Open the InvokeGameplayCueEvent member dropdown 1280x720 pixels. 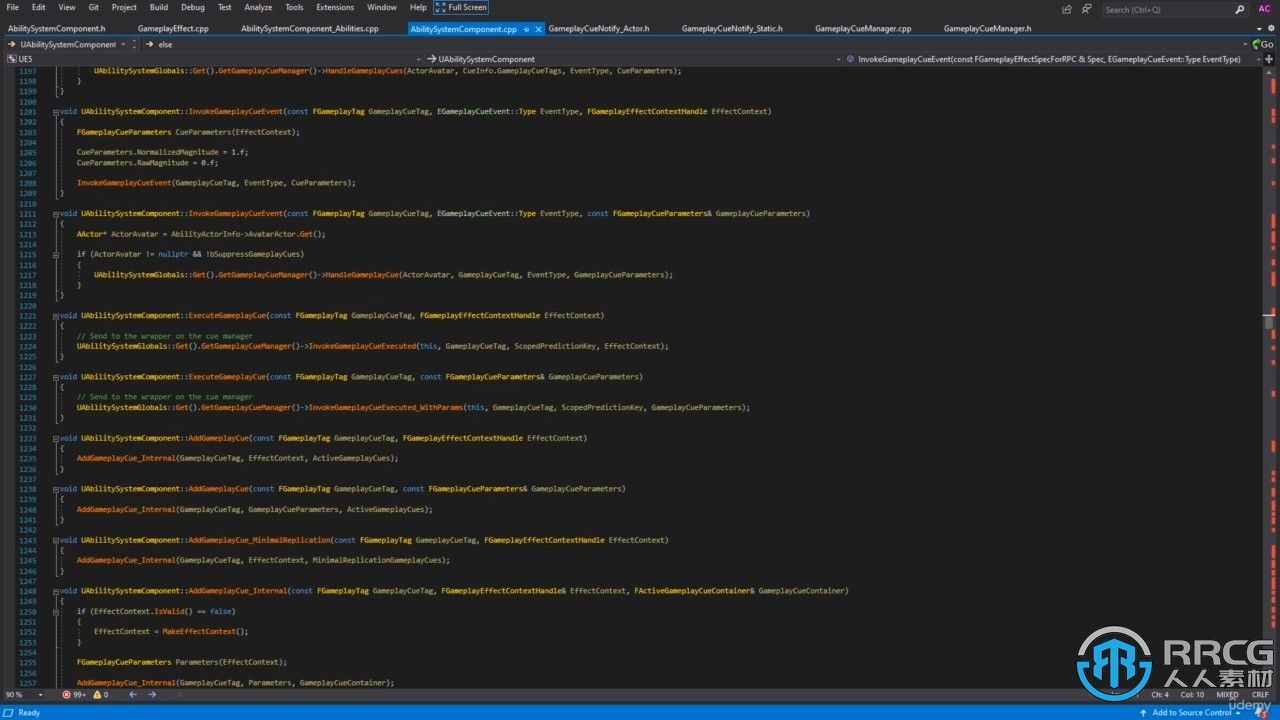[x=1054, y=59]
